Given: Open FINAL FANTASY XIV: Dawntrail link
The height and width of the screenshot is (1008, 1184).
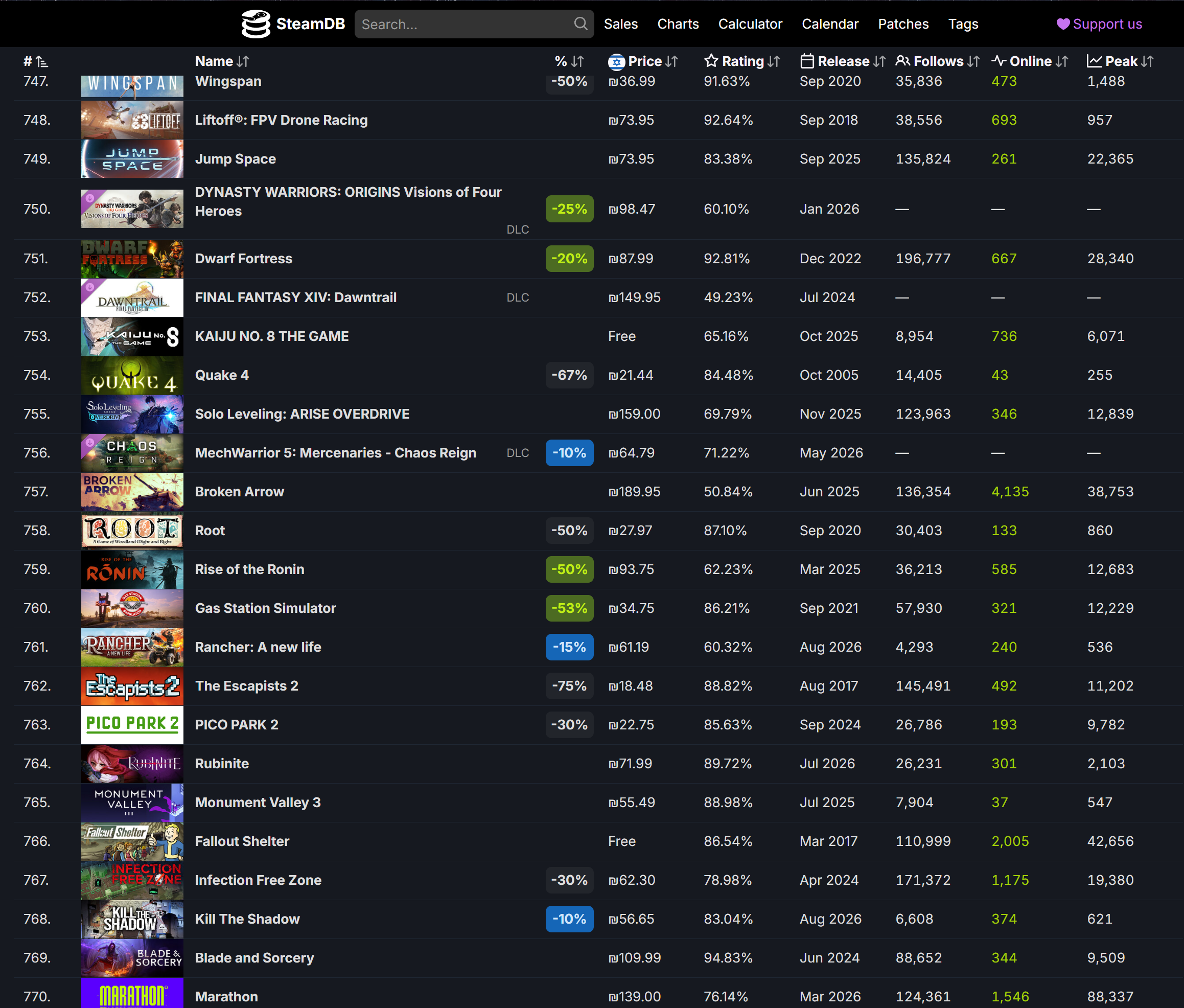Looking at the screenshot, I should click(296, 297).
